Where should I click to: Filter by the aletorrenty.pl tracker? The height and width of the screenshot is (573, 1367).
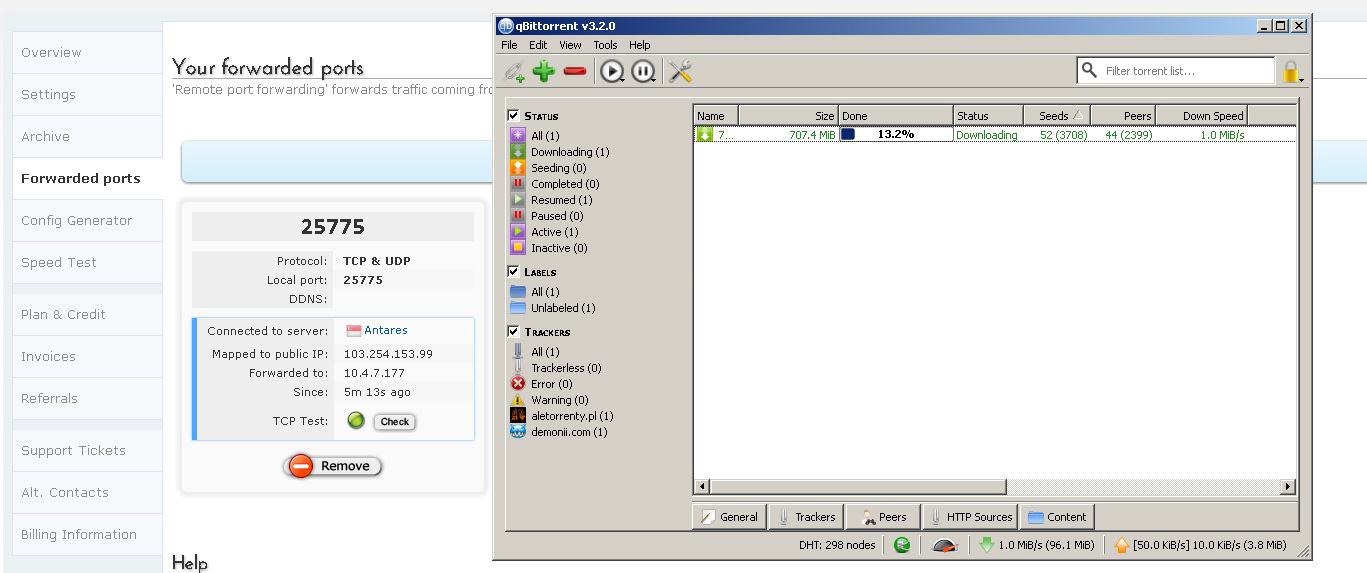pyautogui.click(x=572, y=416)
